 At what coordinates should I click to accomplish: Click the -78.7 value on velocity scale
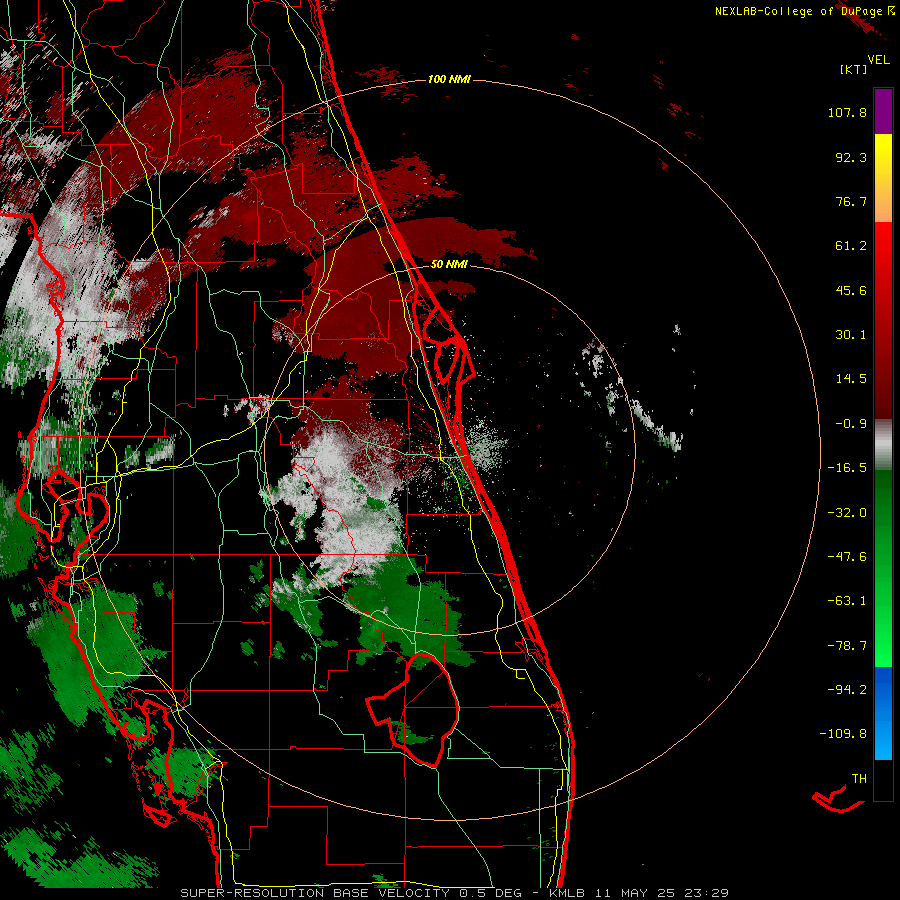click(847, 646)
